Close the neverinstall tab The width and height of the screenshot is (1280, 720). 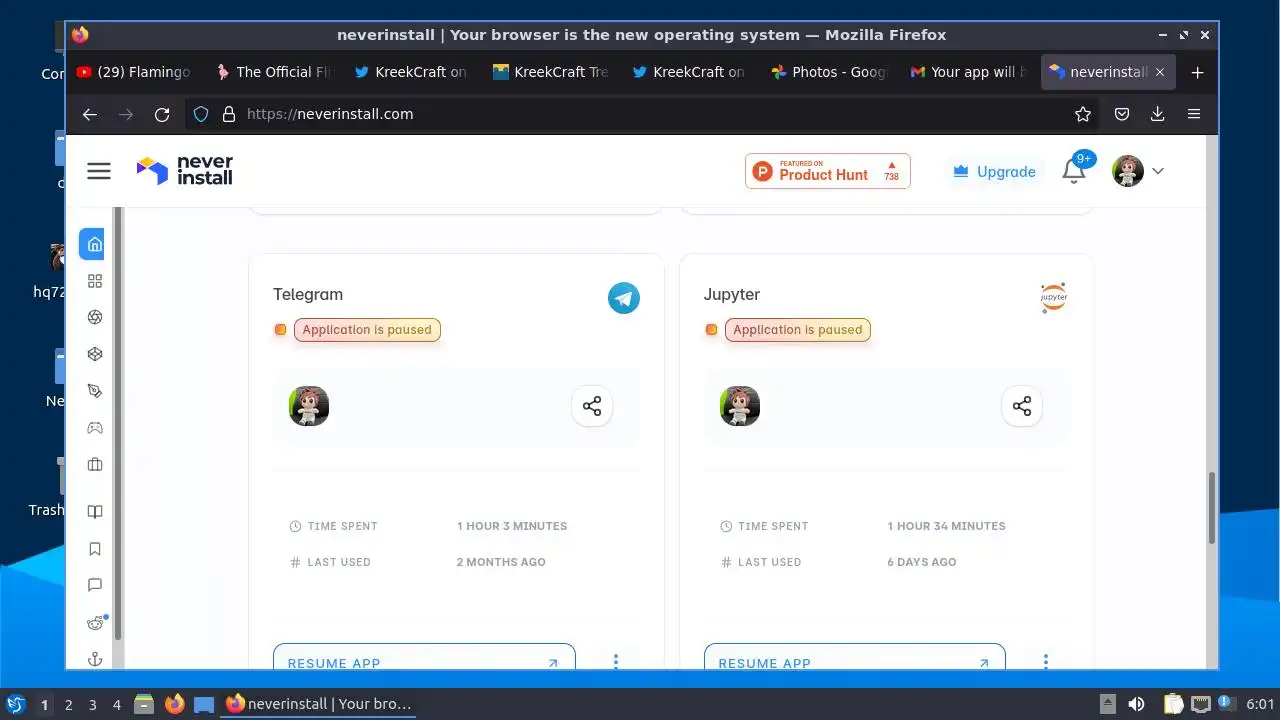1160,72
